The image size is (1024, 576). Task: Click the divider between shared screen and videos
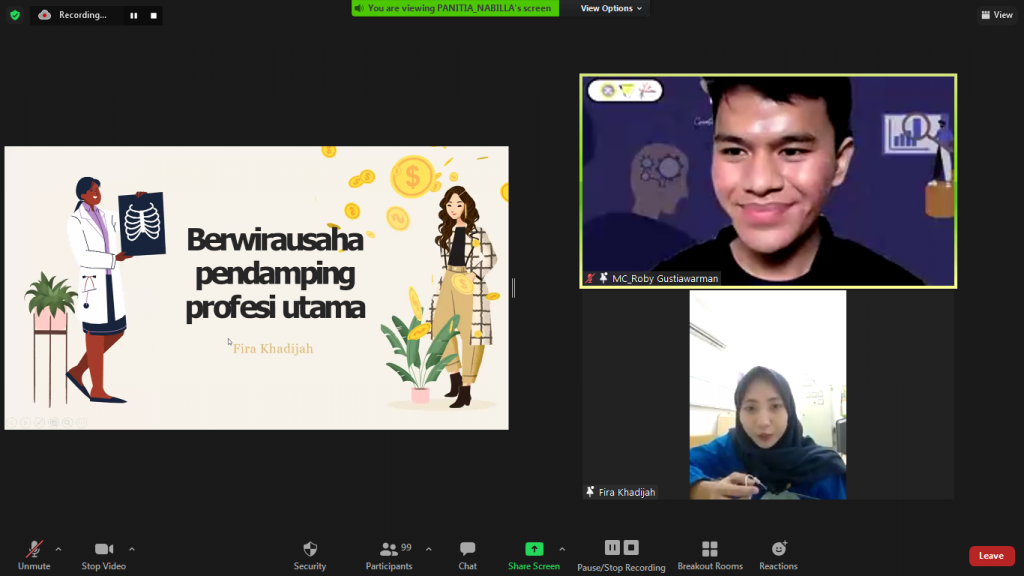pyautogui.click(x=514, y=288)
